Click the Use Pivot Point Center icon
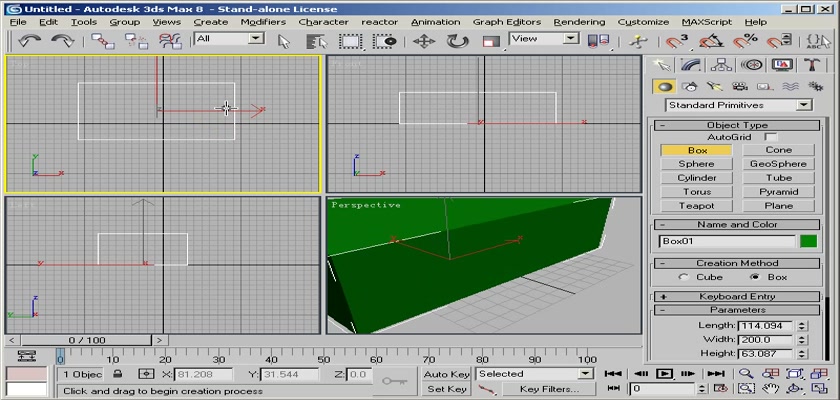This screenshot has width=840, height=400. pyautogui.click(x=598, y=41)
